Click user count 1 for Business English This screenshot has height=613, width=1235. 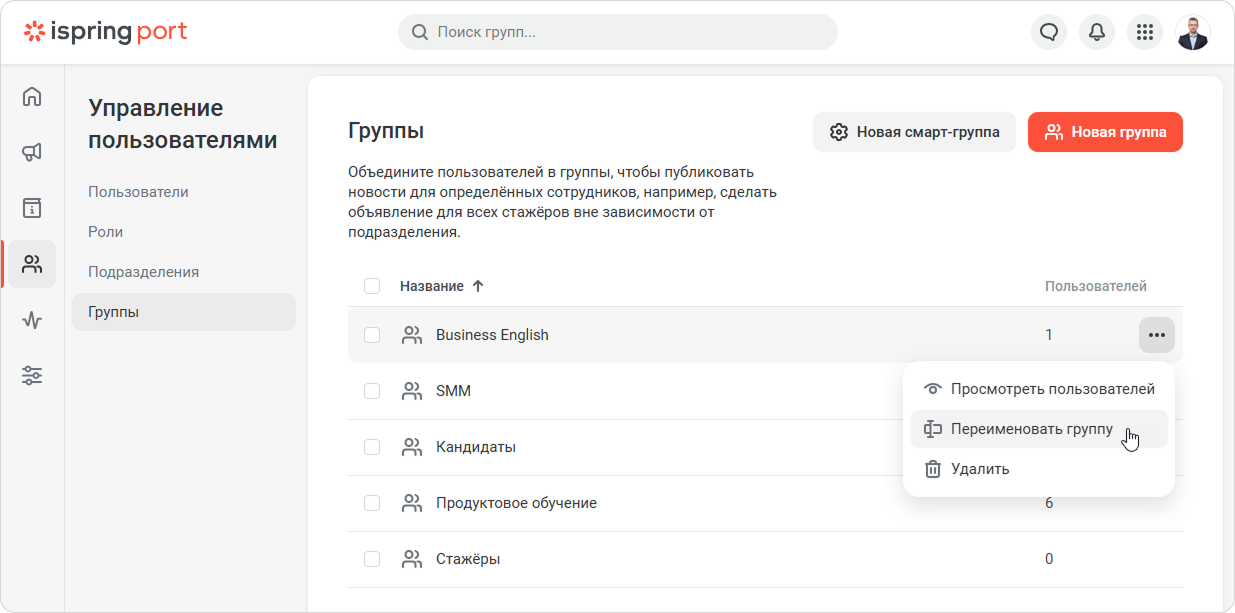click(1049, 335)
